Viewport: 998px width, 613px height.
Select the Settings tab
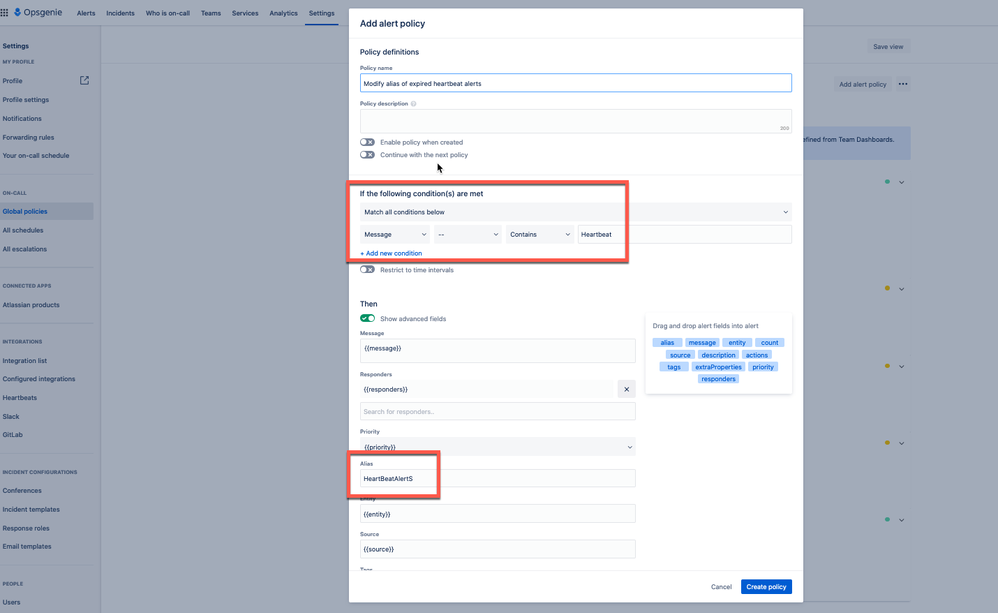point(321,13)
